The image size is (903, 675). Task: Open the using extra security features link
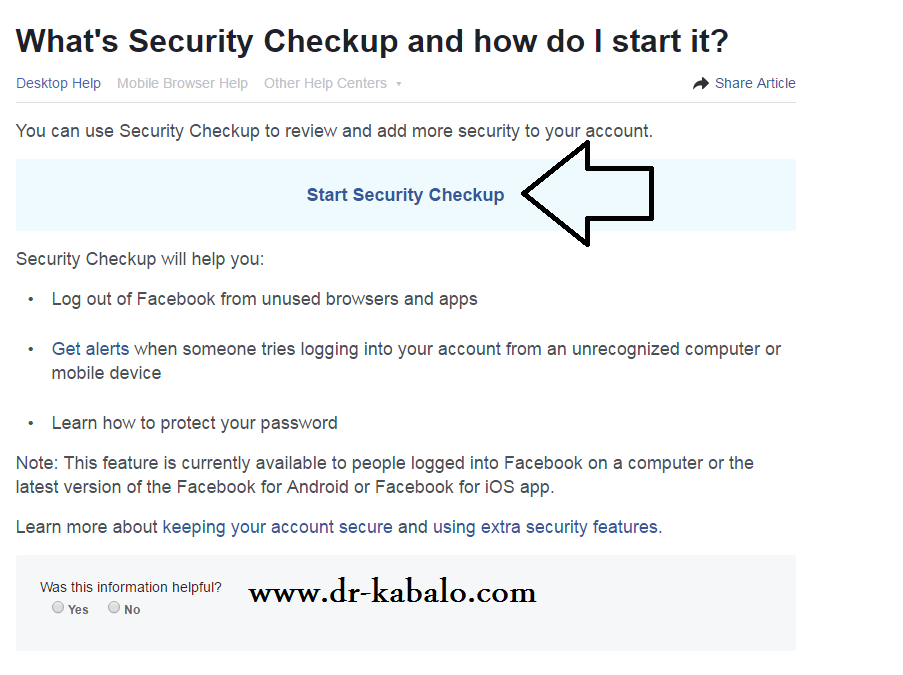click(545, 527)
